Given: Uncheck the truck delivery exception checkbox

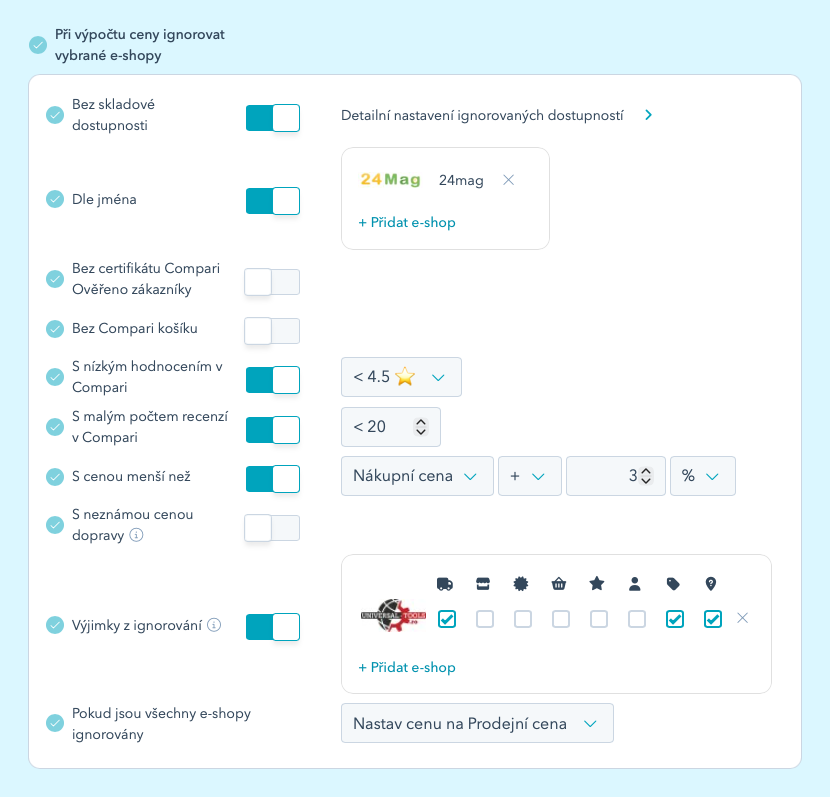Looking at the screenshot, I should tap(447, 619).
